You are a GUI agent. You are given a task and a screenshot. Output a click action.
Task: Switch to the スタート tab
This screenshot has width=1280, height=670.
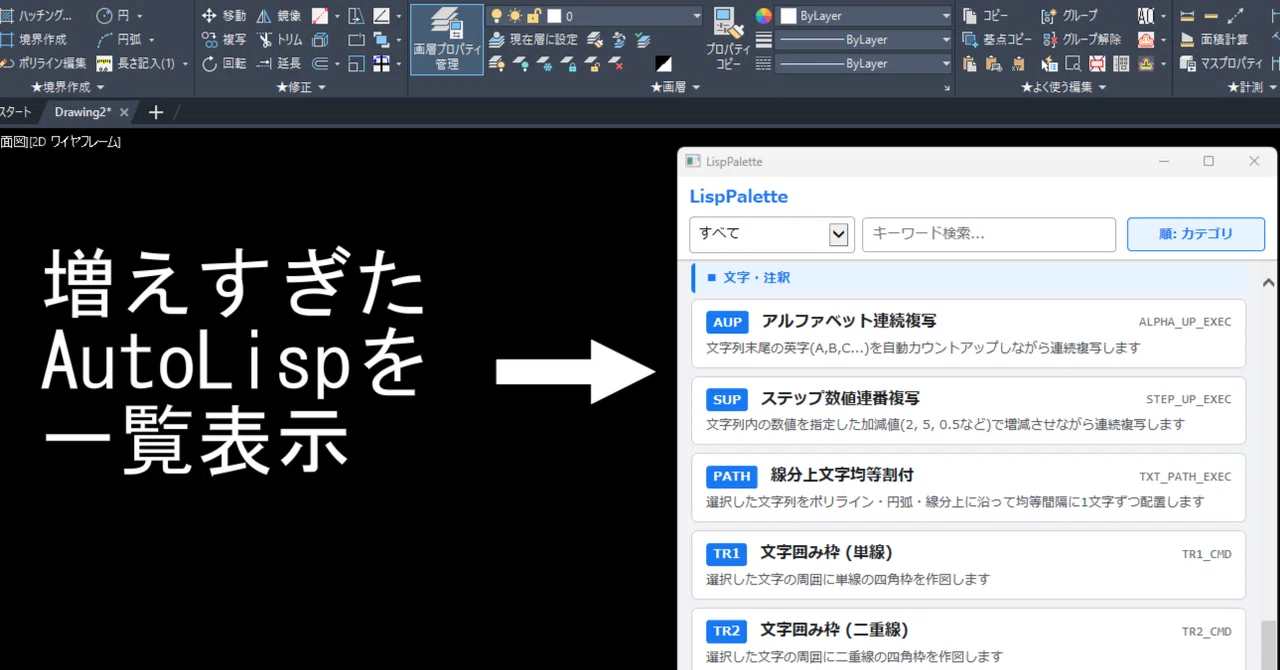coord(15,112)
